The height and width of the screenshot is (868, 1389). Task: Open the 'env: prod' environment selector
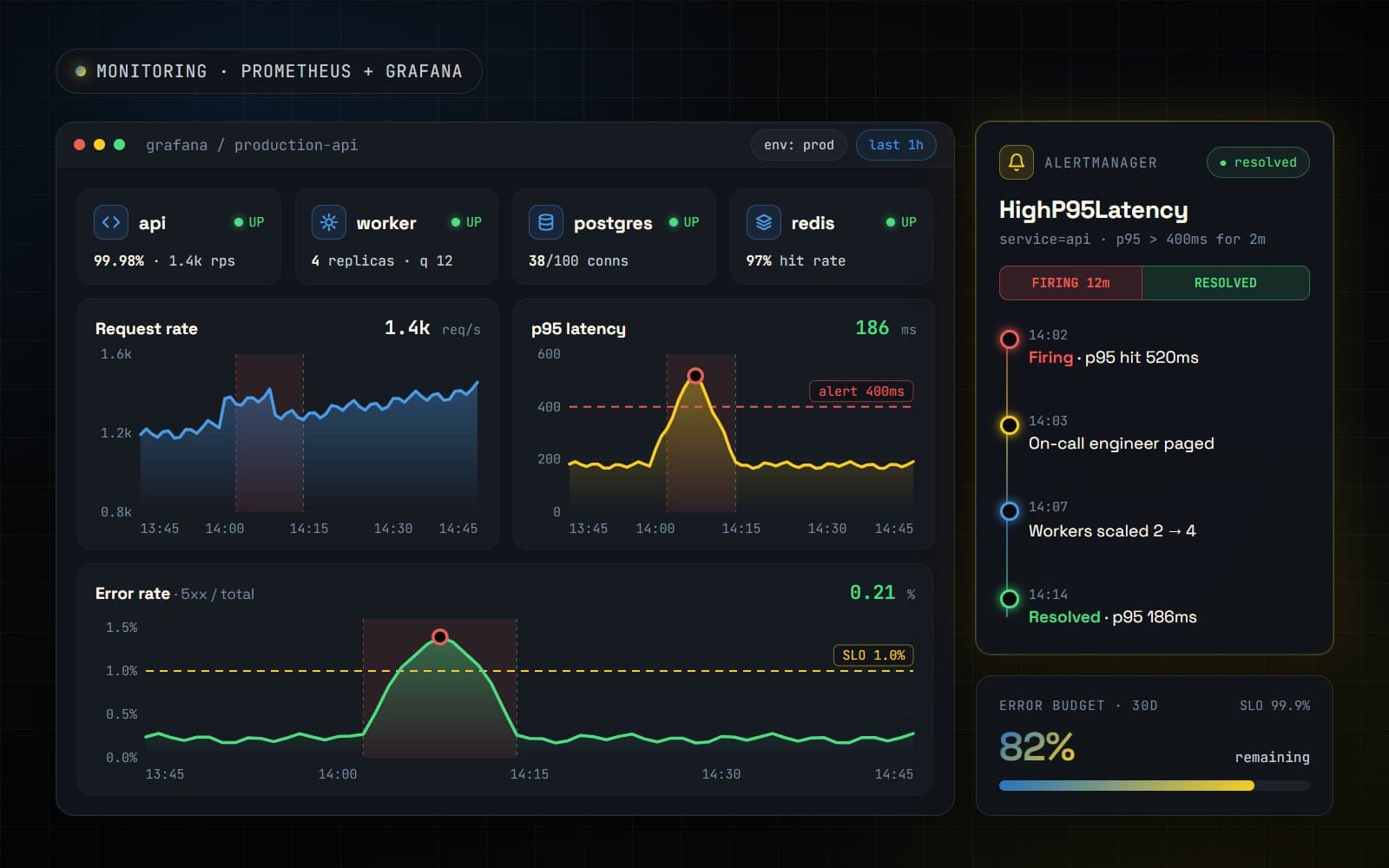click(x=799, y=145)
